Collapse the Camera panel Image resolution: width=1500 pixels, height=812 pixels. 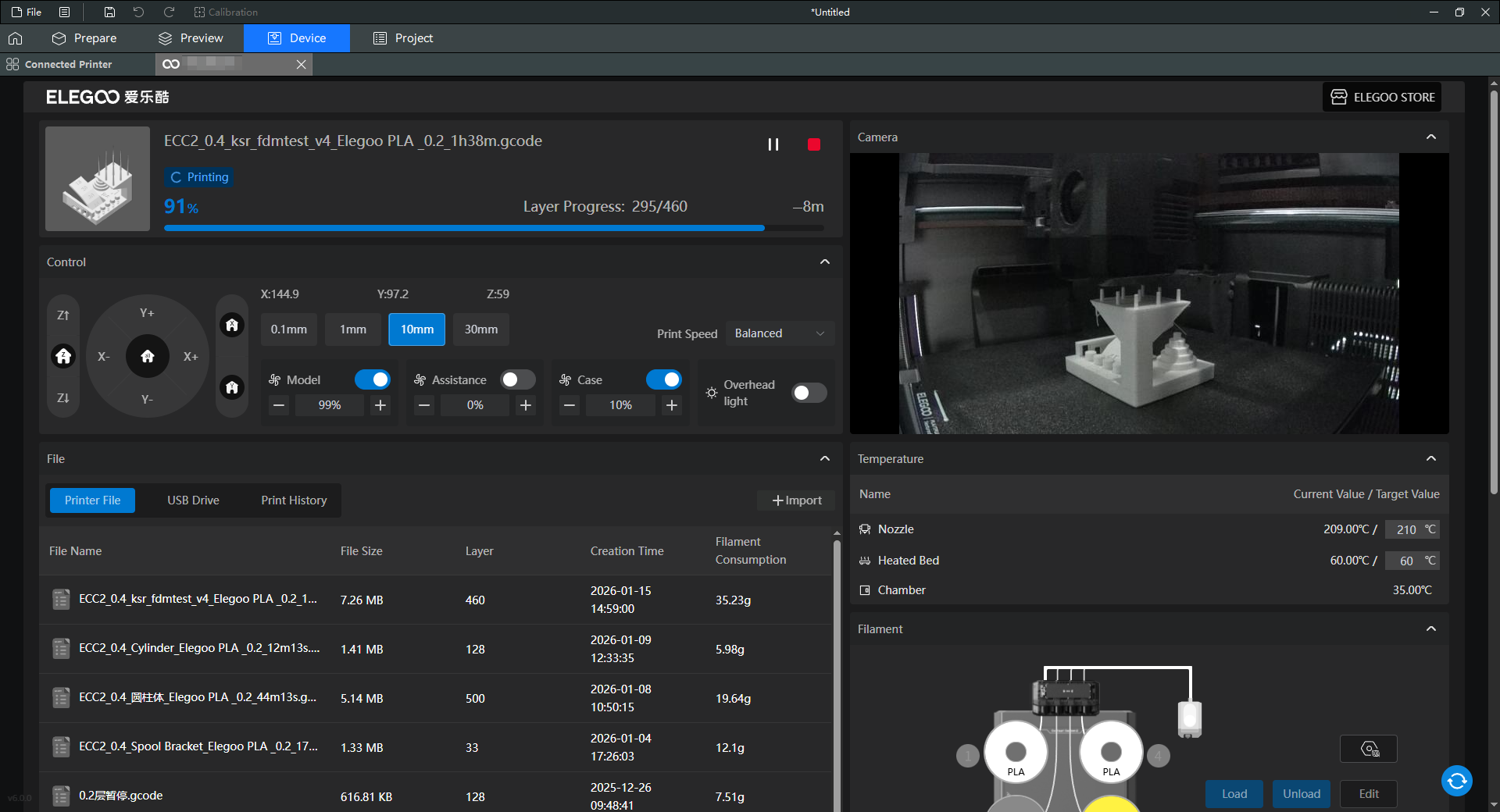pos(1430,137)
